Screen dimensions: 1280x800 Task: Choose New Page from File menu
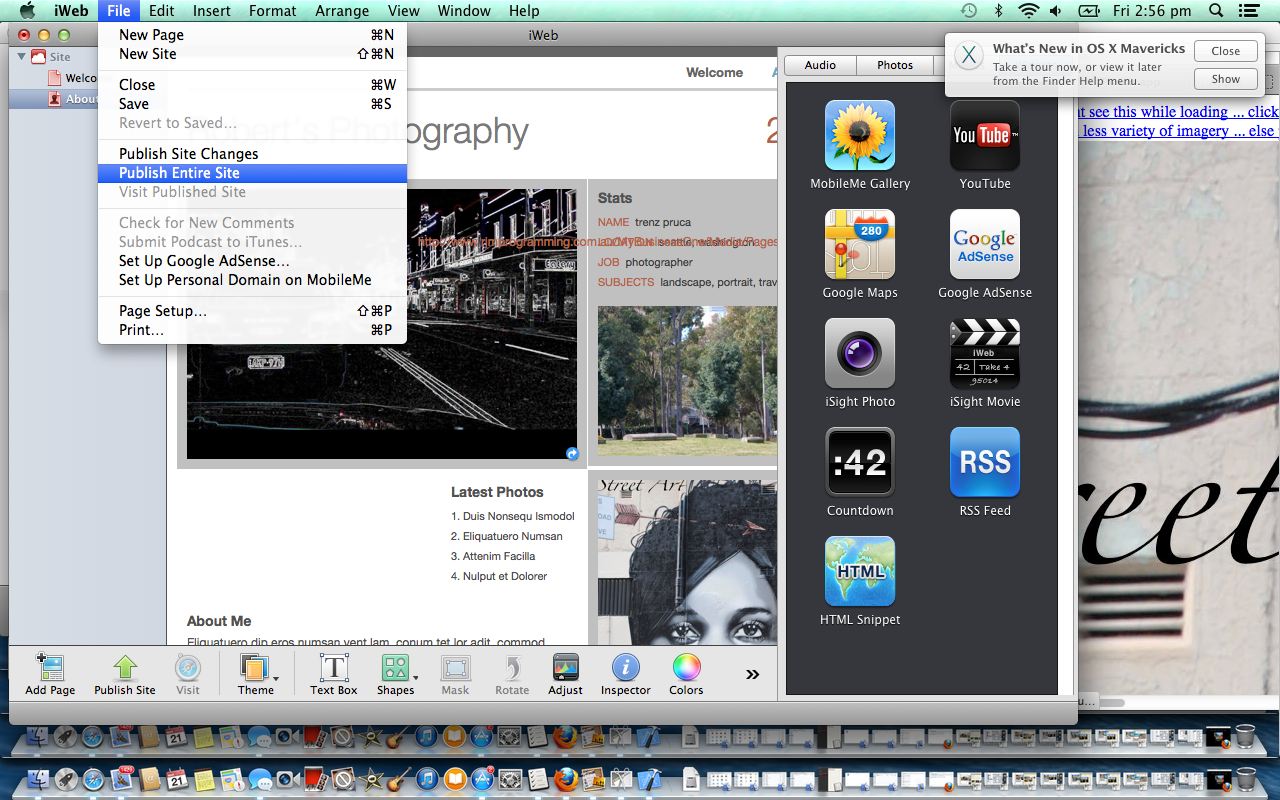click(x=252, y=35)
